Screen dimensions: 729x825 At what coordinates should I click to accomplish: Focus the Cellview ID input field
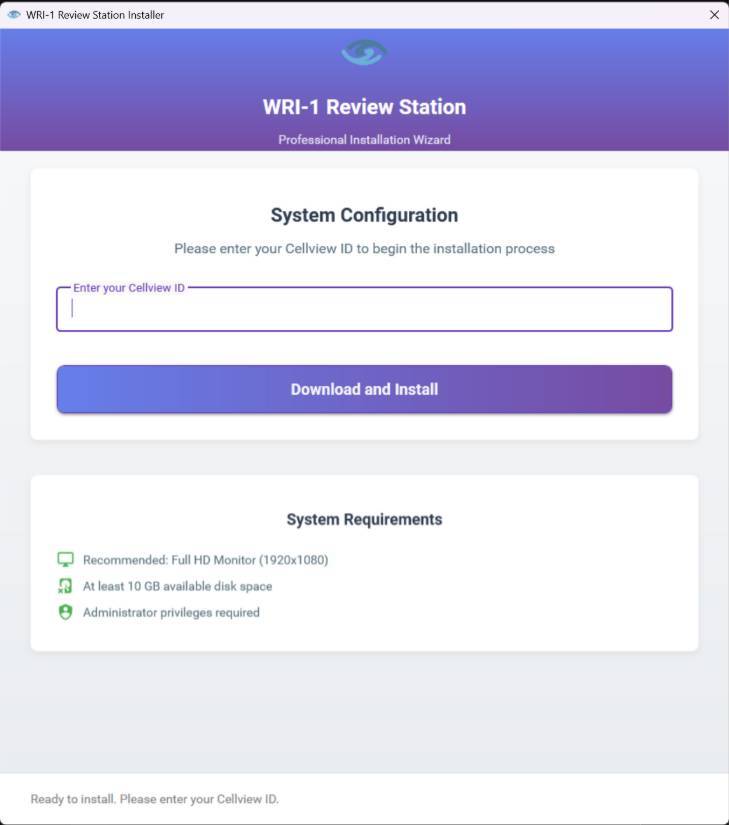364,310
